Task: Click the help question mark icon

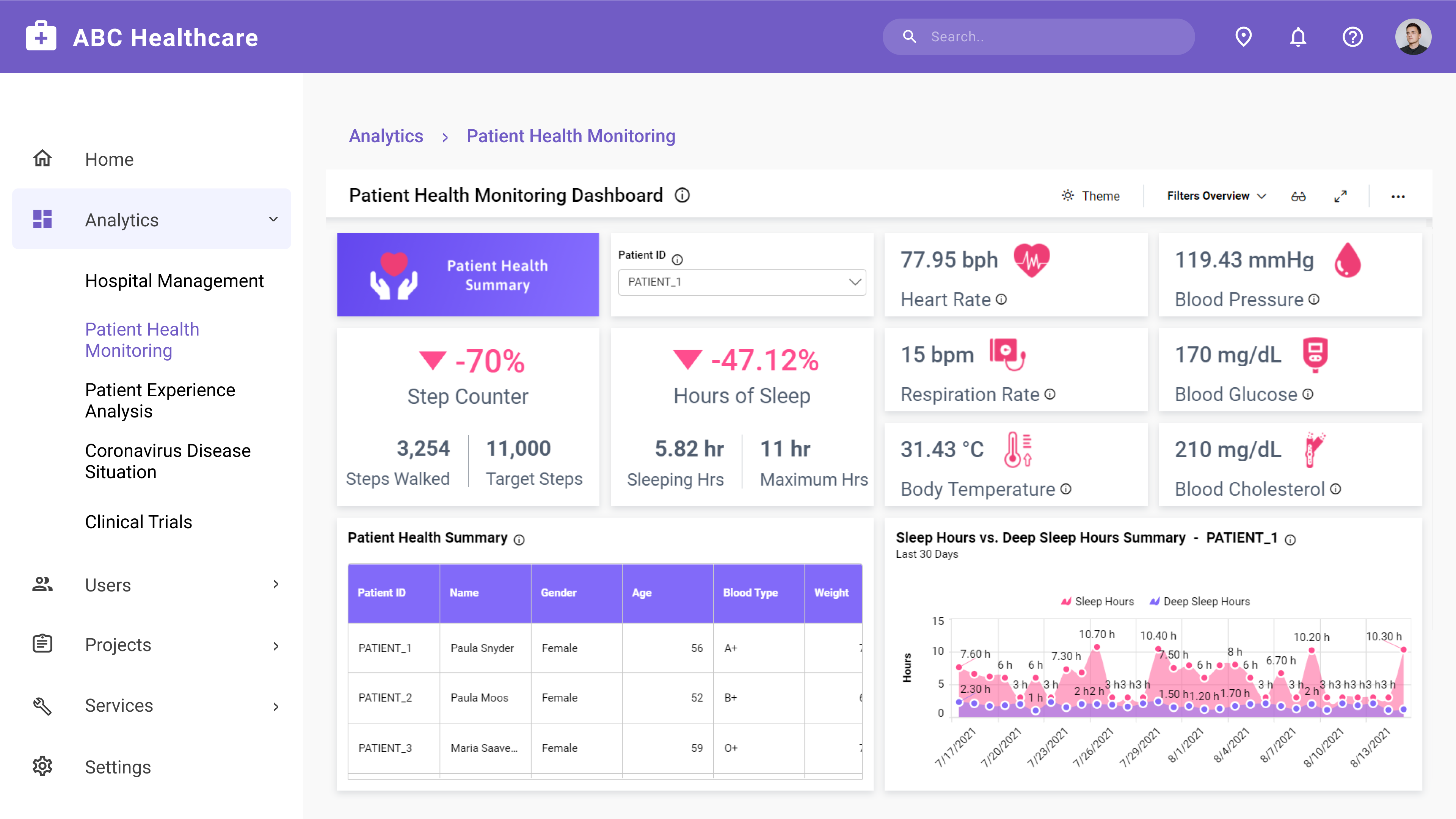Action: point(1352,37)
